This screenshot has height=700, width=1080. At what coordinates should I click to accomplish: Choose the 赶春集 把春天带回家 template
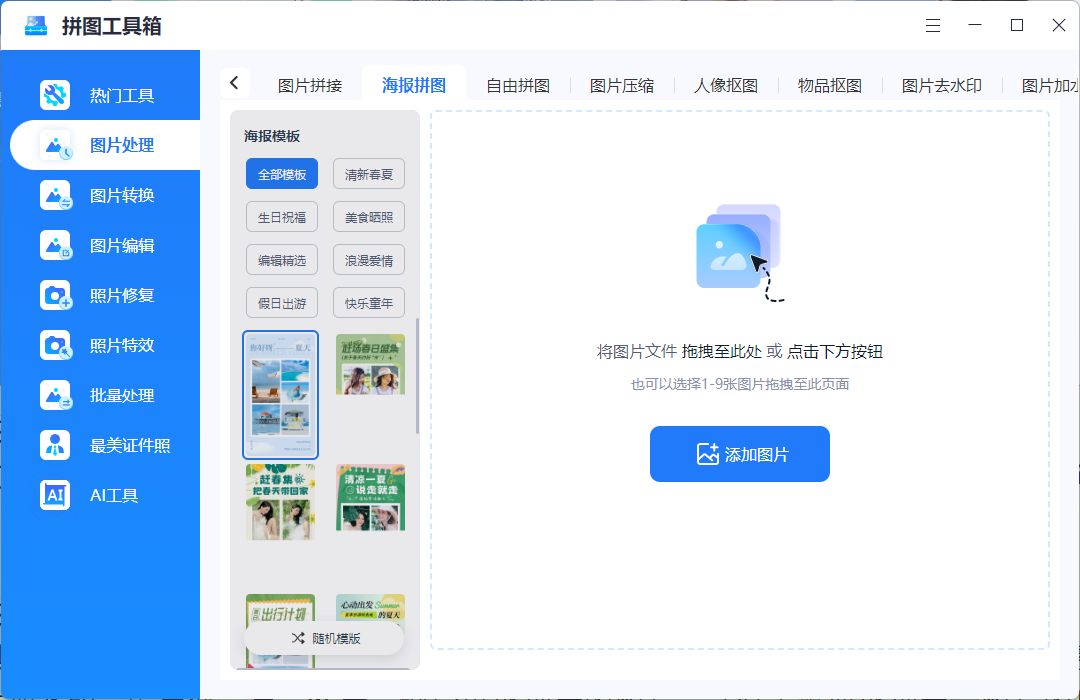[x=280, y=502]
